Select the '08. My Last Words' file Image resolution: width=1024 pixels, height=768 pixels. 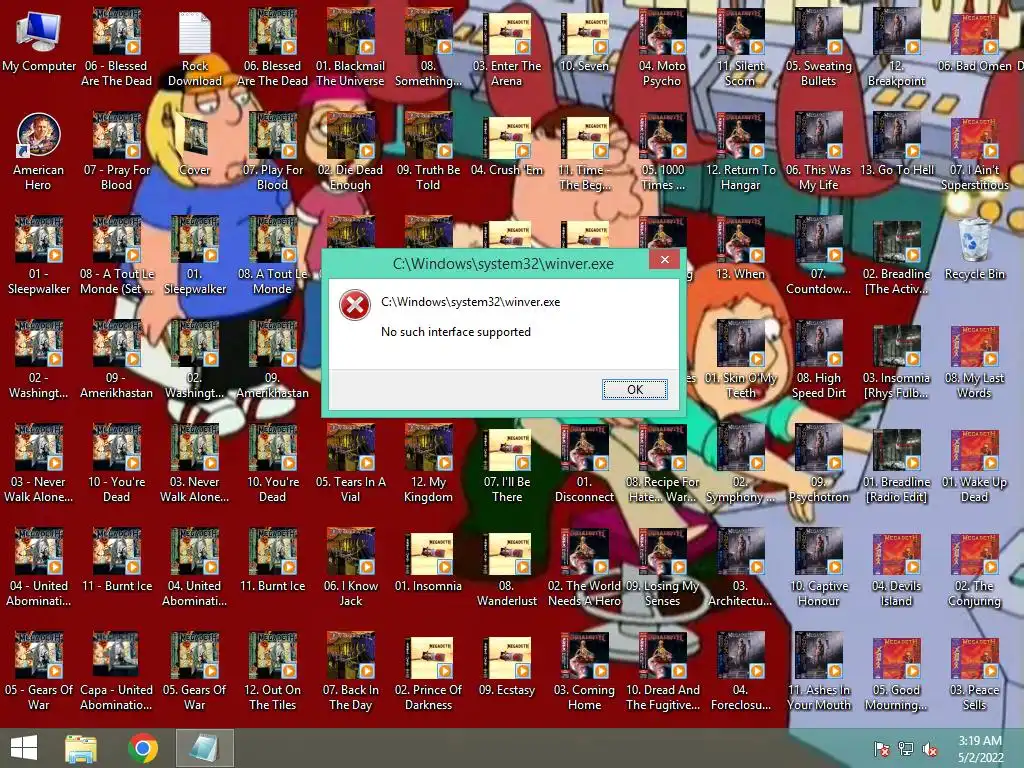click(x=974, y=360)
